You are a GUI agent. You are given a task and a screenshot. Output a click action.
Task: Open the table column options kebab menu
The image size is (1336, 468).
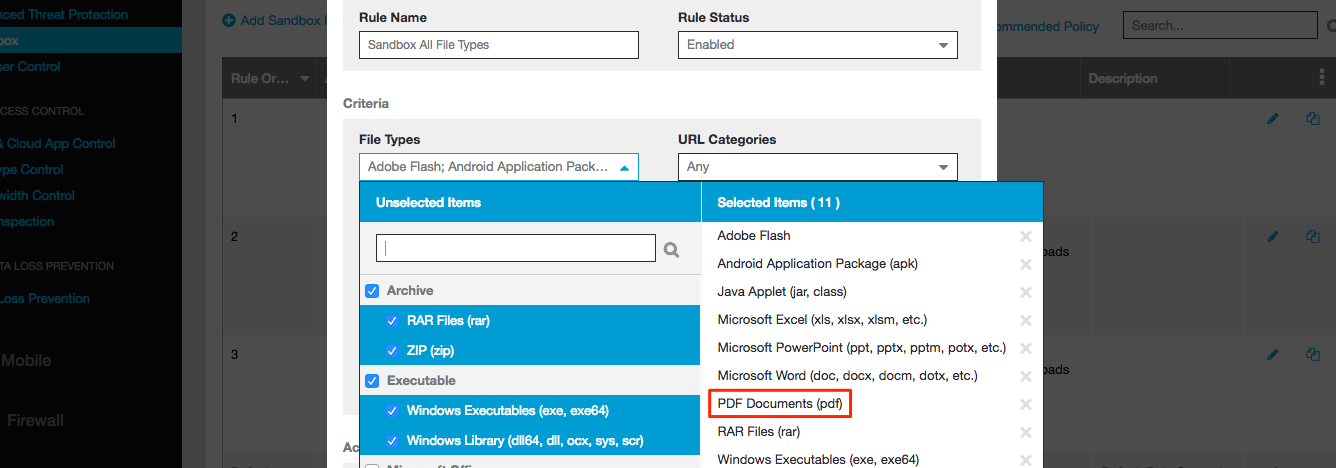coord(1323,78)
